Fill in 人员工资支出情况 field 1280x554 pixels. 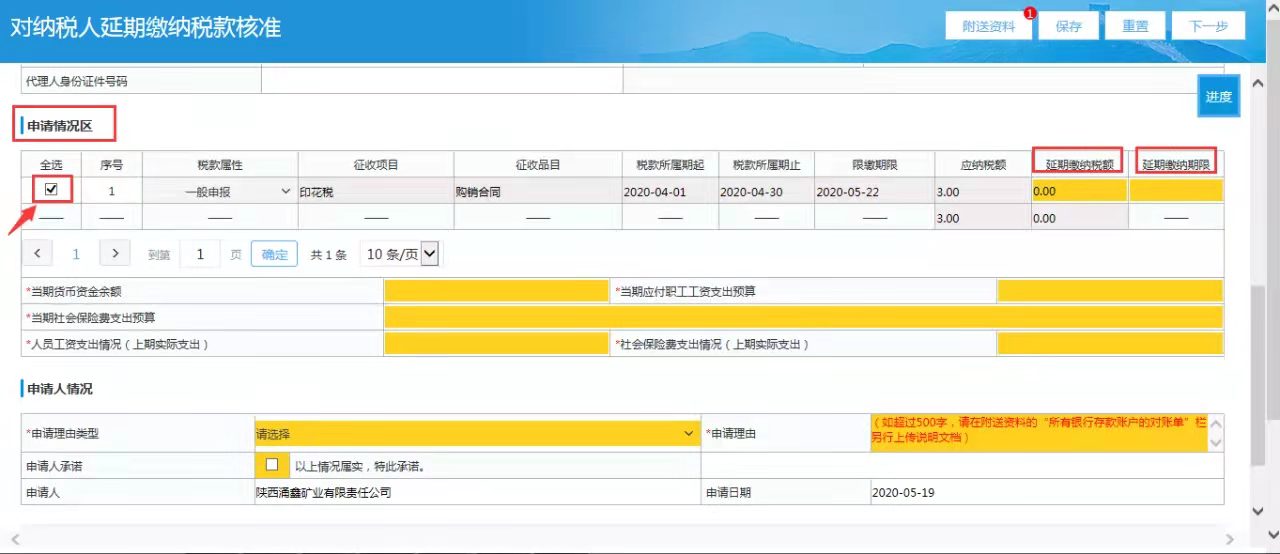[x=498, y=344]
